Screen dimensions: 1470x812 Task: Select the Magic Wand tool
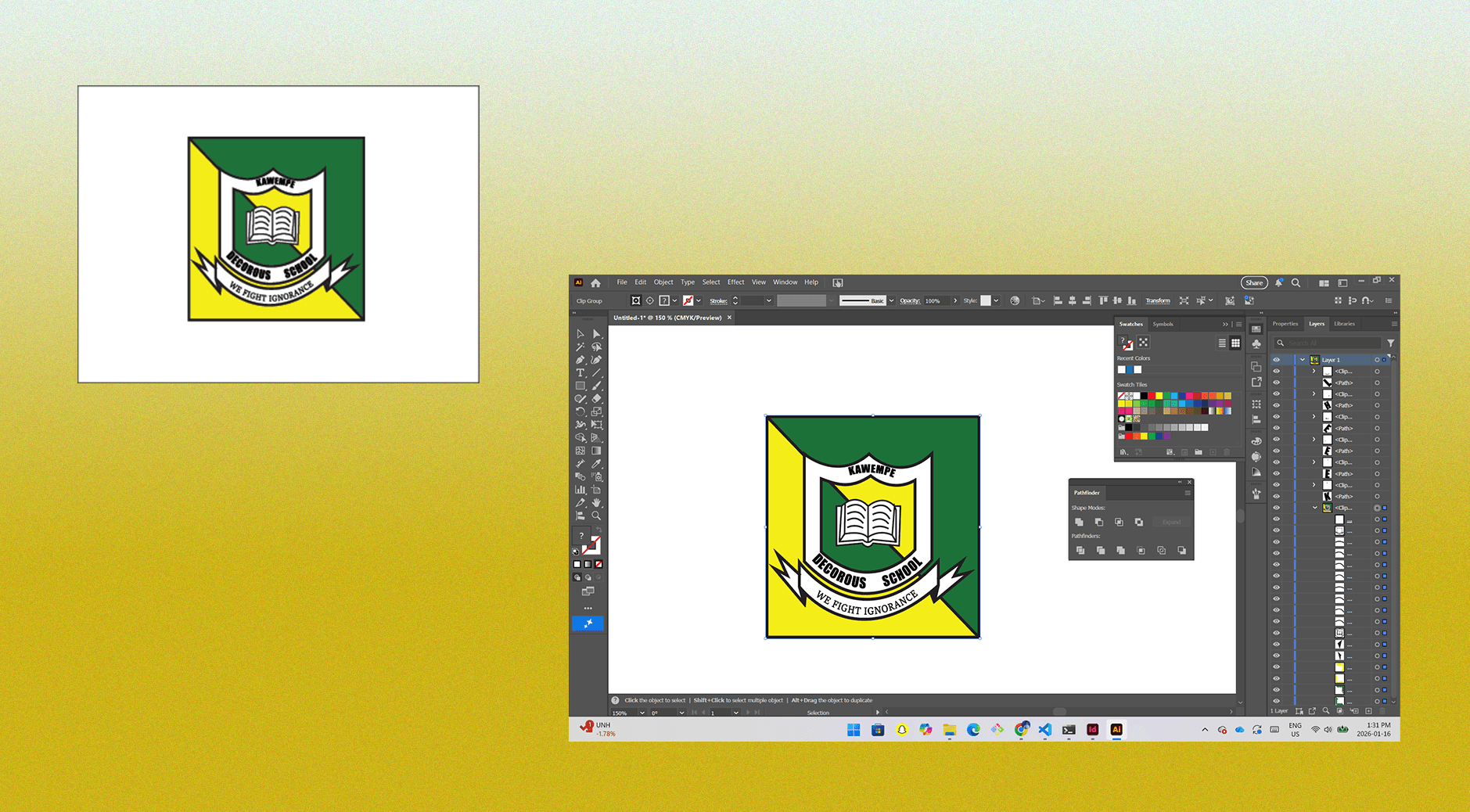pos(580,347)
